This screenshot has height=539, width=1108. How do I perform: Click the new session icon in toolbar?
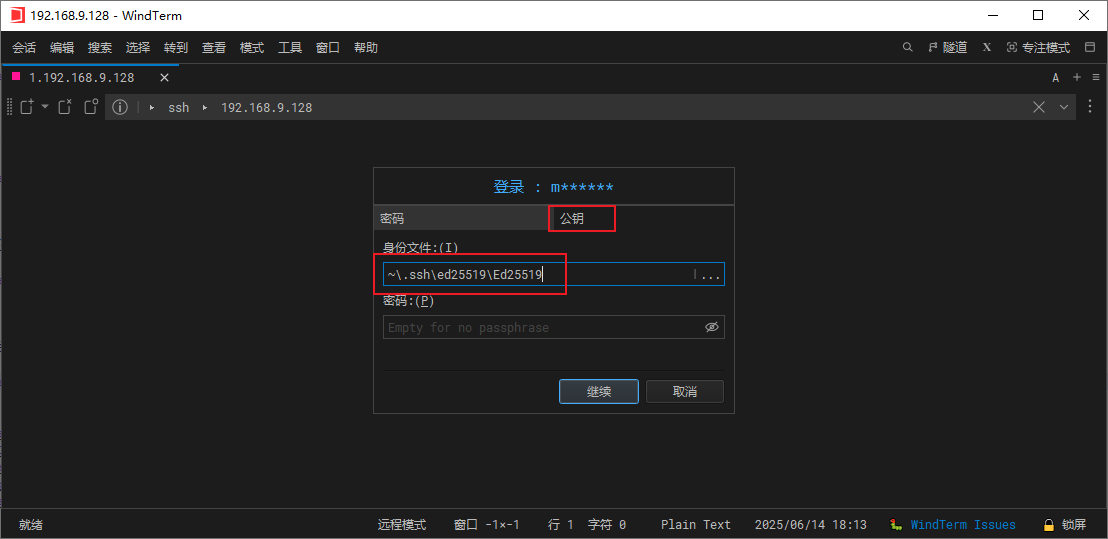(x=27, y=107)
